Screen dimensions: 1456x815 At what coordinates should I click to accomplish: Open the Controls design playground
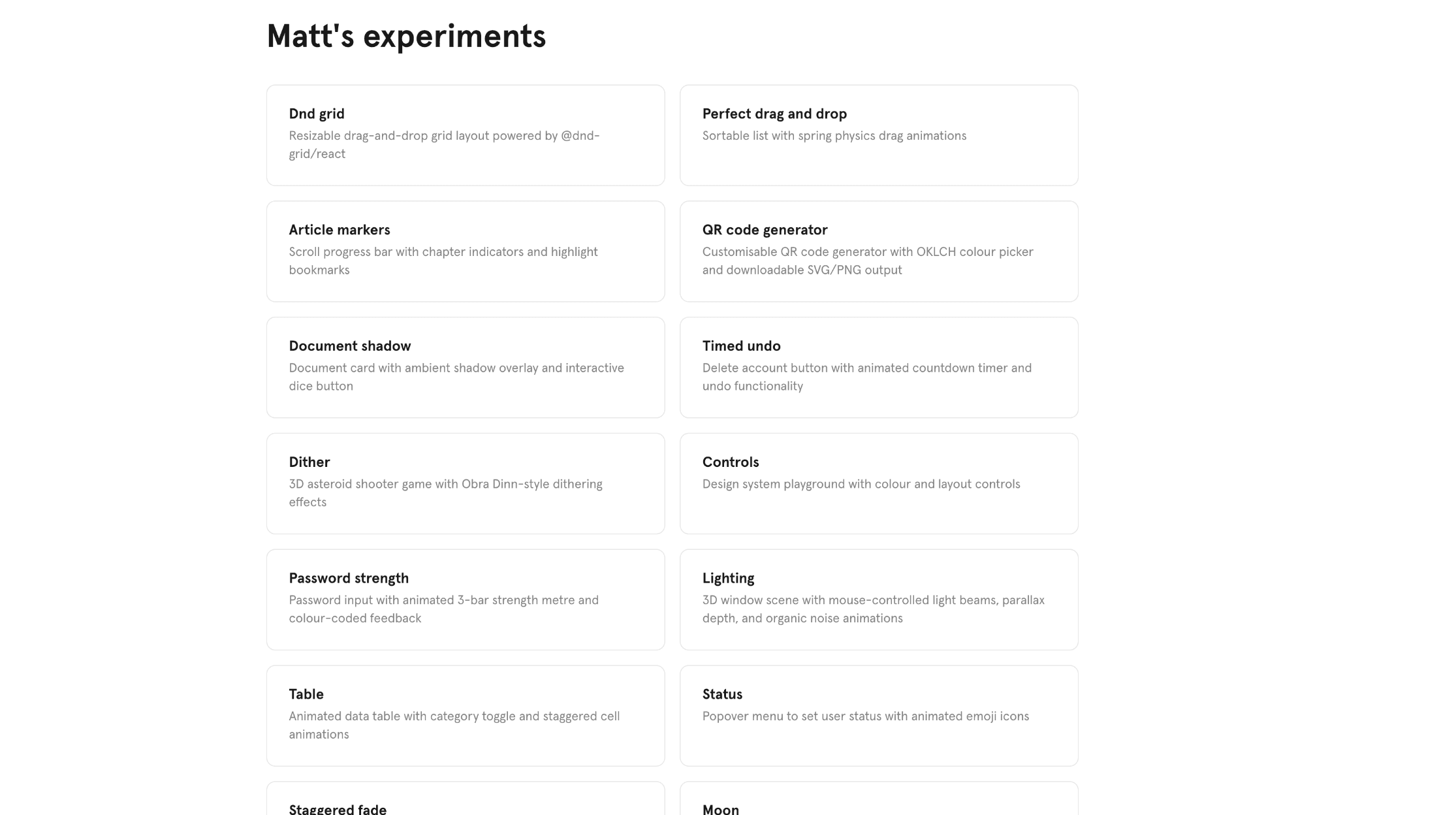point(879,483)
